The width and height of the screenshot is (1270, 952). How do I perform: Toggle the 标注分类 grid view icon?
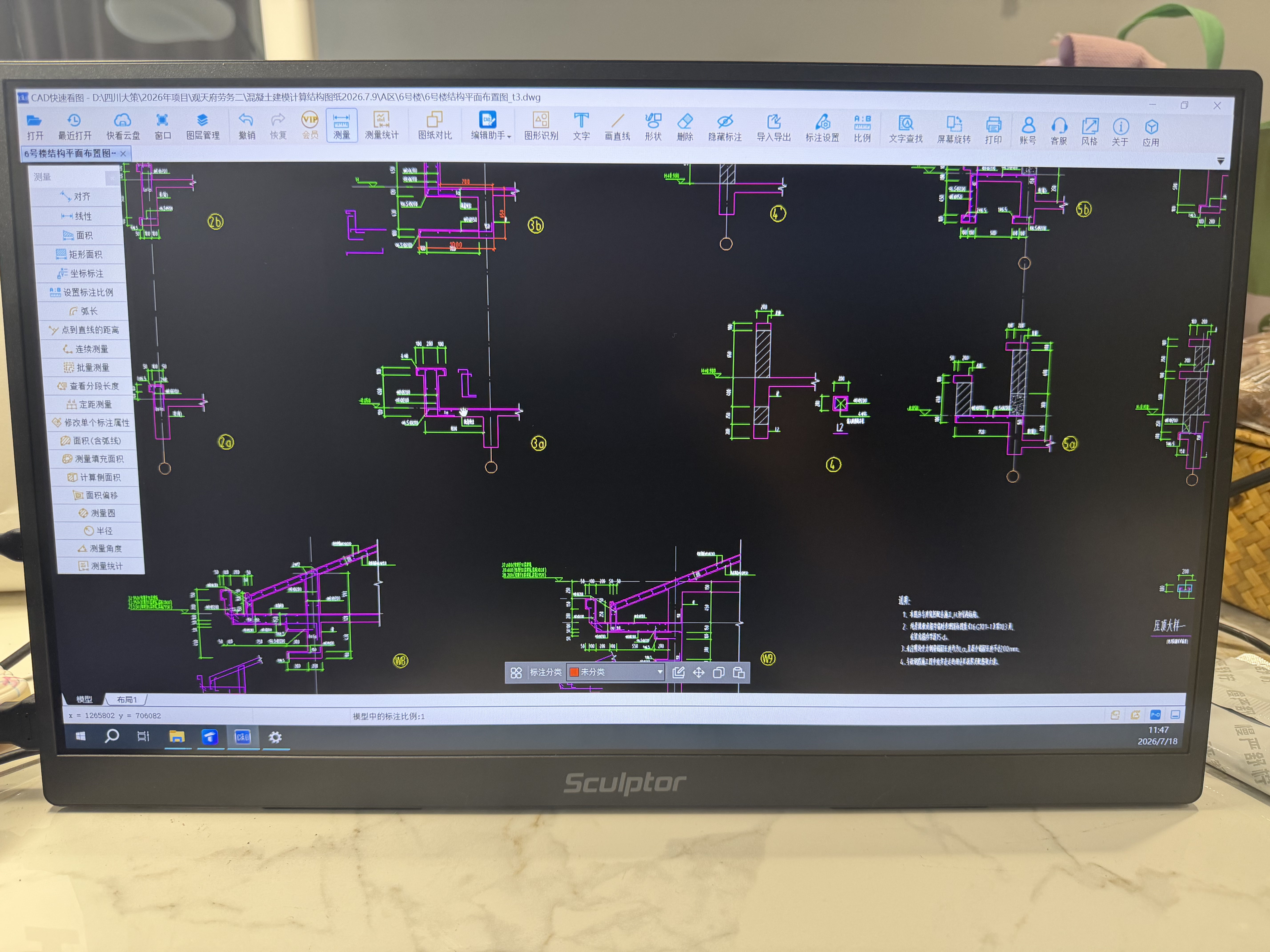tap(516, 672)
